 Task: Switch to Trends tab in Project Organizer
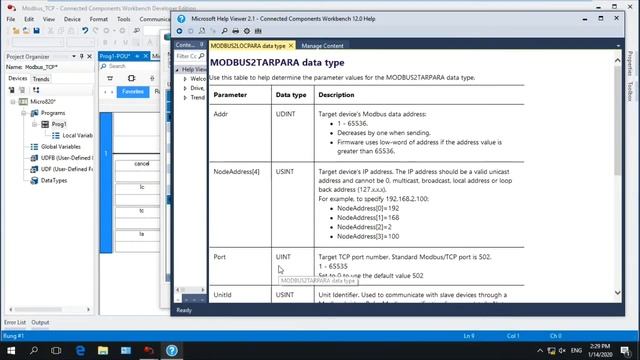tap(41, 79)
